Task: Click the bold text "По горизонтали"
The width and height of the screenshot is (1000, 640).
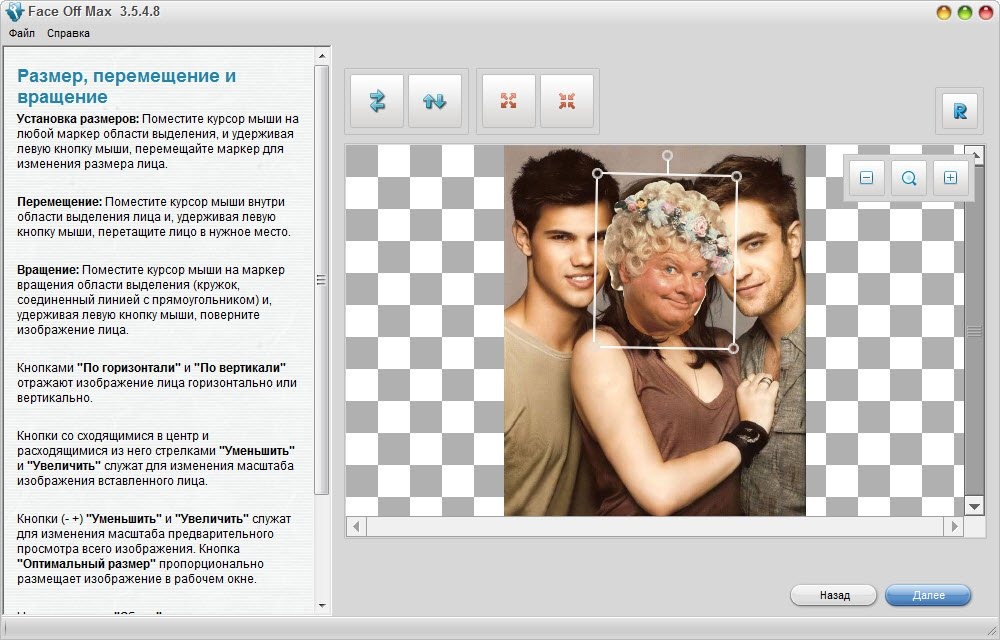Action: (x=129, y=368)
